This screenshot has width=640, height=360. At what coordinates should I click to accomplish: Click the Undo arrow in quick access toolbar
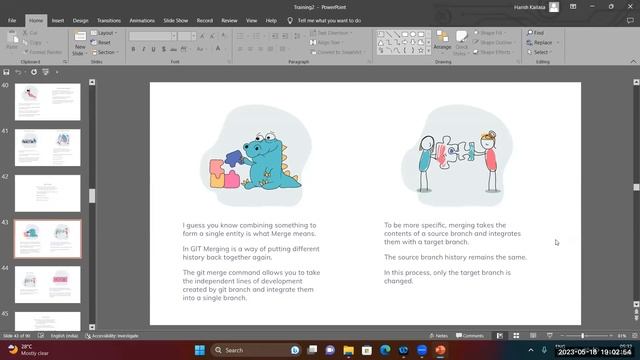(18, 72)
